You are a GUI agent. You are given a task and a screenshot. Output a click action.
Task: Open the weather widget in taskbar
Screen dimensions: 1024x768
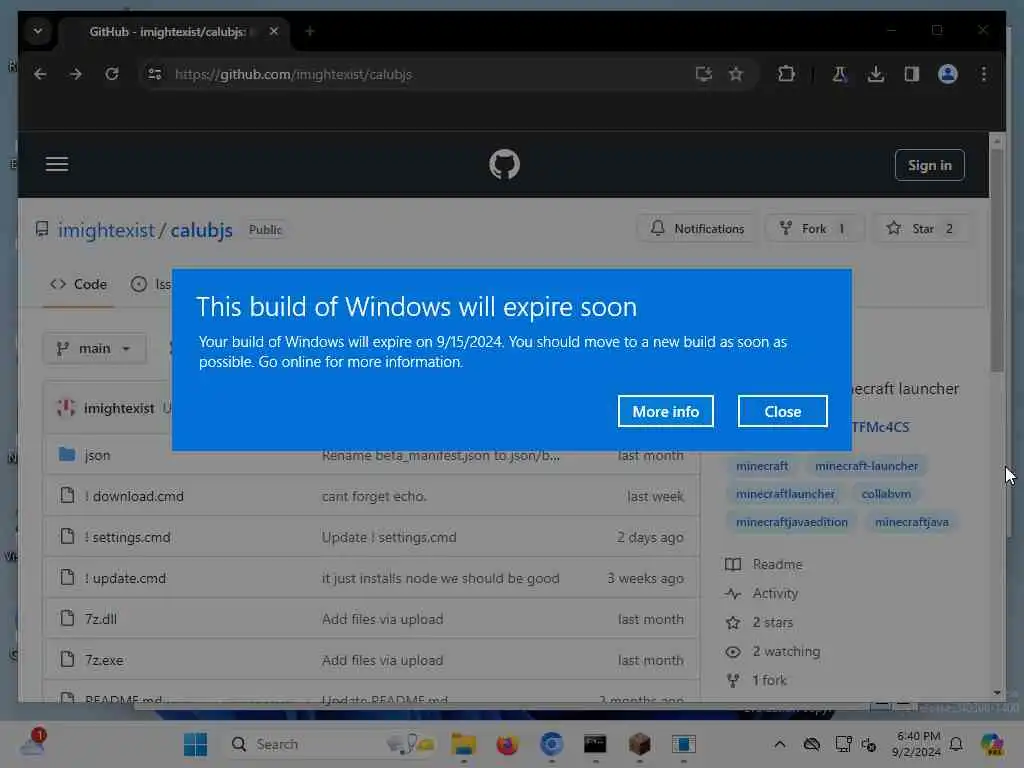(x=31, y=743)
